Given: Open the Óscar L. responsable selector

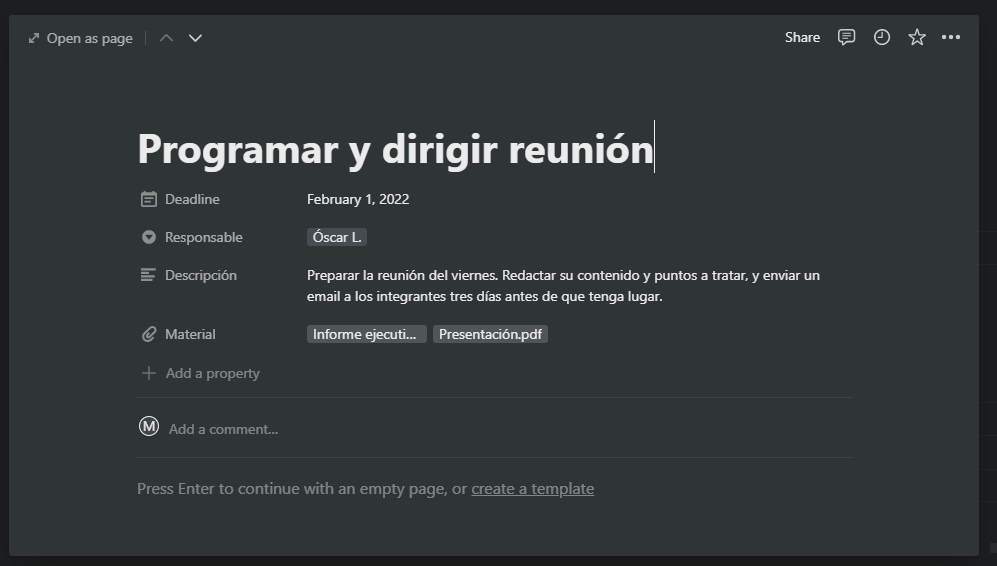Looking at the screenshot, I should (x=337, y=237).
